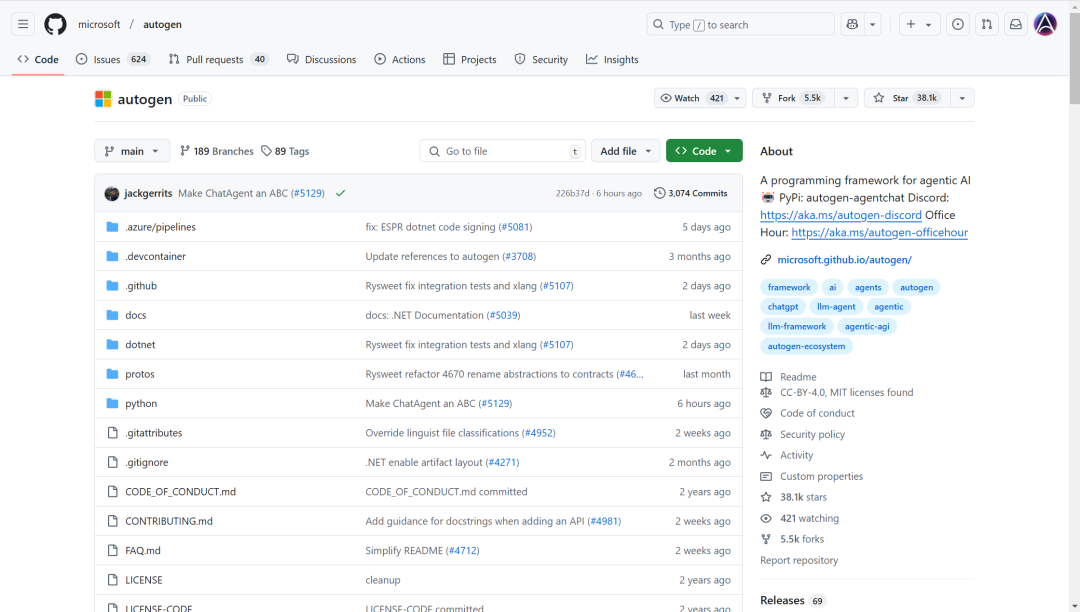Open the user profile avatar menu
This screenshot has width=1080, height=612.
coord(1045,24)
